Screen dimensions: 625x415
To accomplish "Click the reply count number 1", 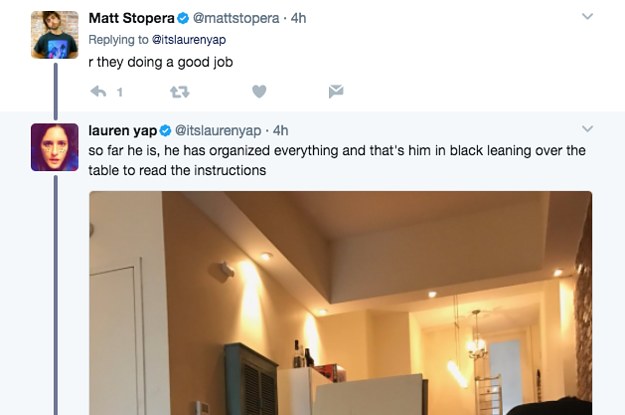I will click(120, 92).
